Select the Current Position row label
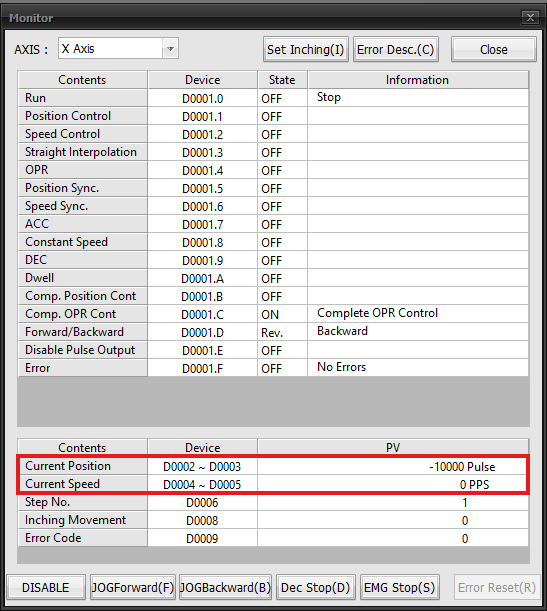Screen dimensions: 547x611 point(83,466)
